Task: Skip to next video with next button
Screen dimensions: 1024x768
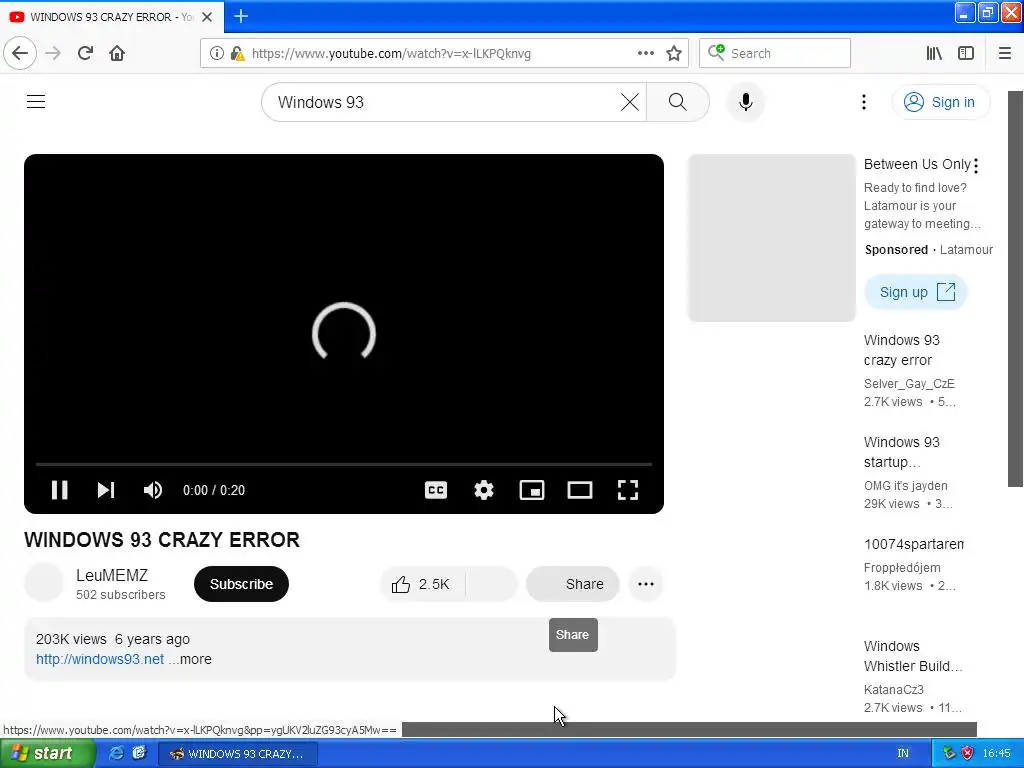Action: click(106, 490)
